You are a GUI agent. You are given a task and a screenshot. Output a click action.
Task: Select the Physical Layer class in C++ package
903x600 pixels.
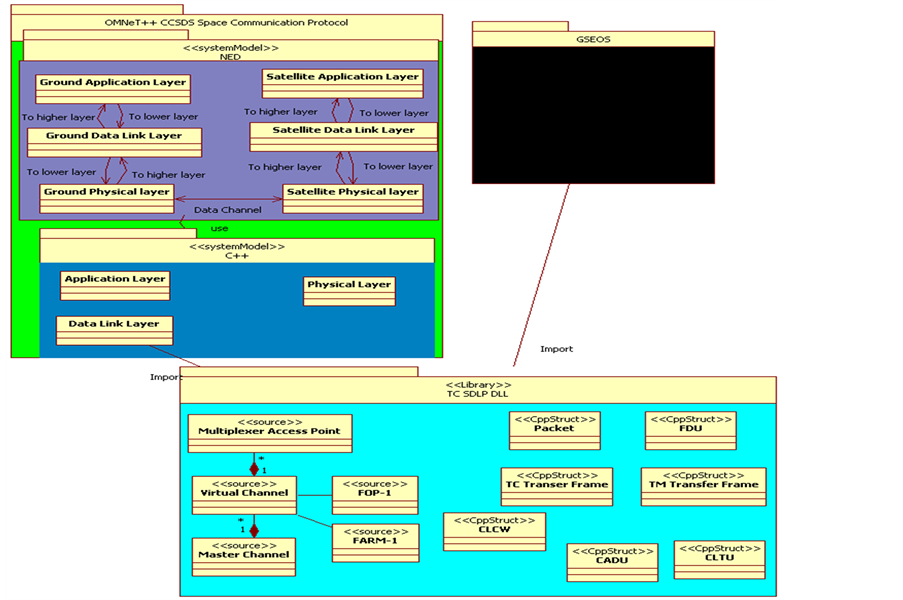(349, 290)
